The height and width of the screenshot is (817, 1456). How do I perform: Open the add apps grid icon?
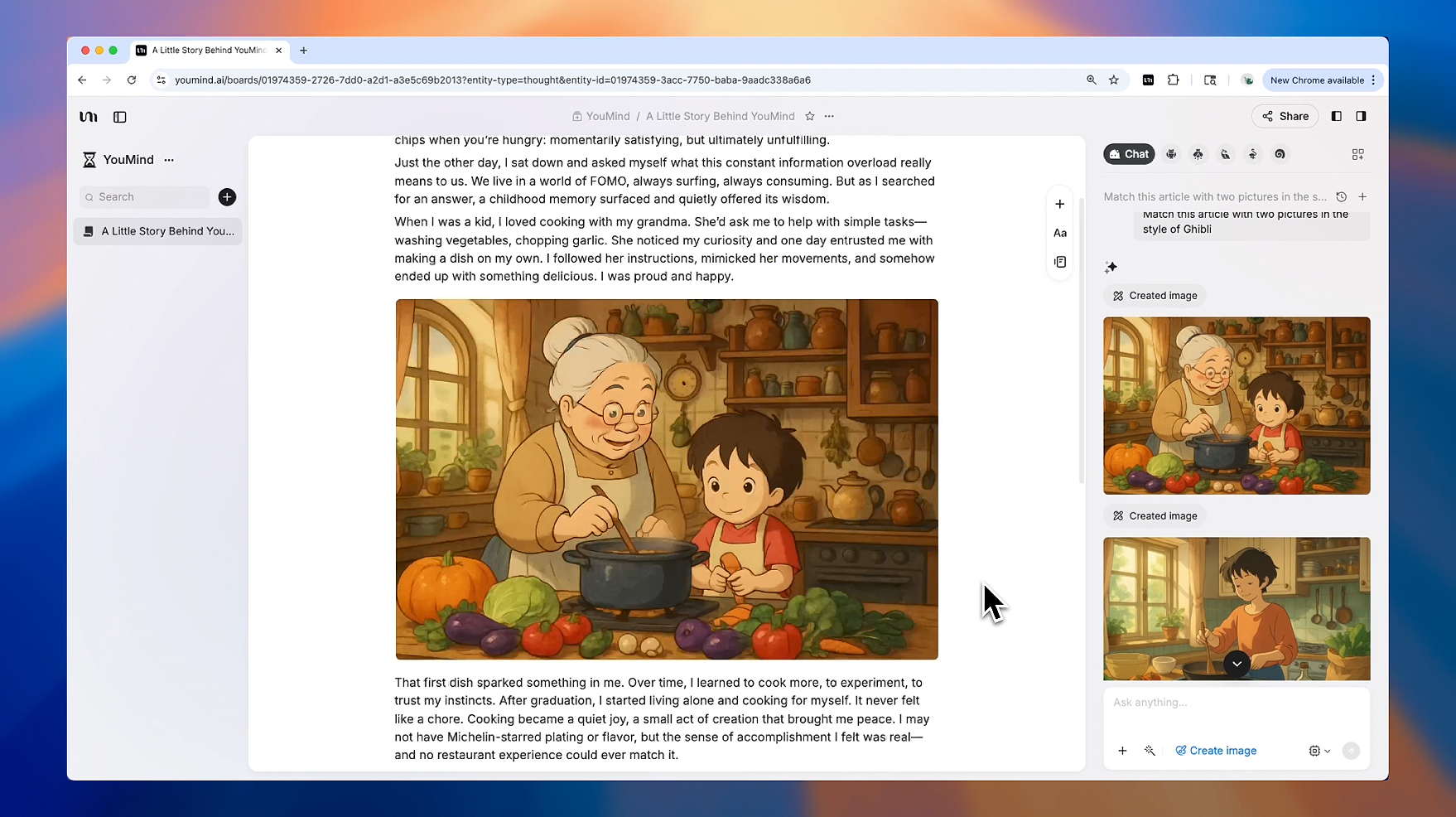tap(1357, 154)
